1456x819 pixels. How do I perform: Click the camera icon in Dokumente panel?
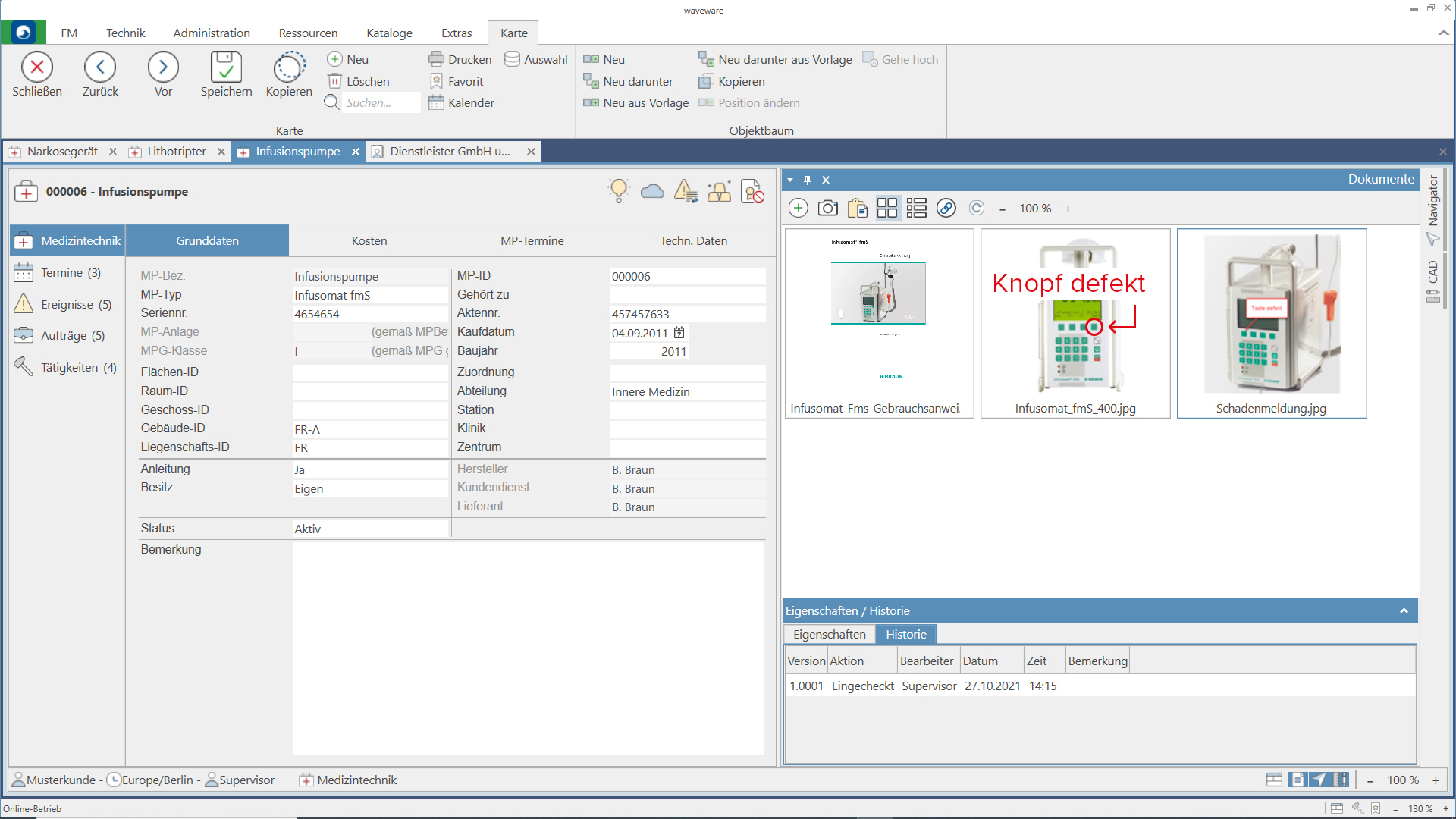click(x=827, y=208)
